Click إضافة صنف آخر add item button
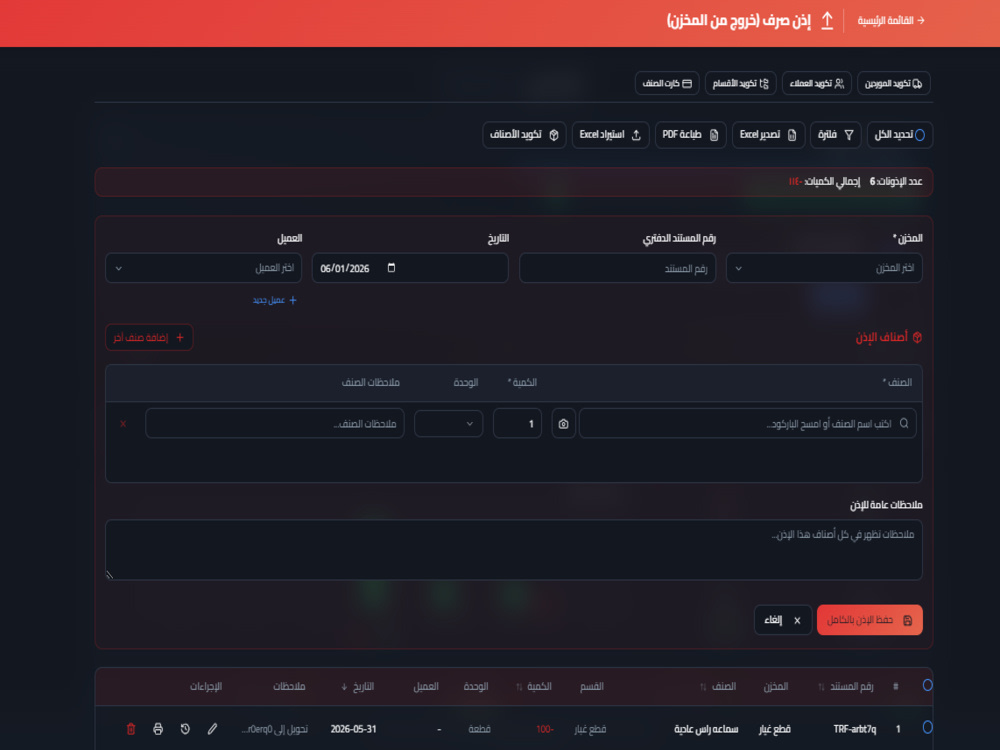 click(149, 337)
